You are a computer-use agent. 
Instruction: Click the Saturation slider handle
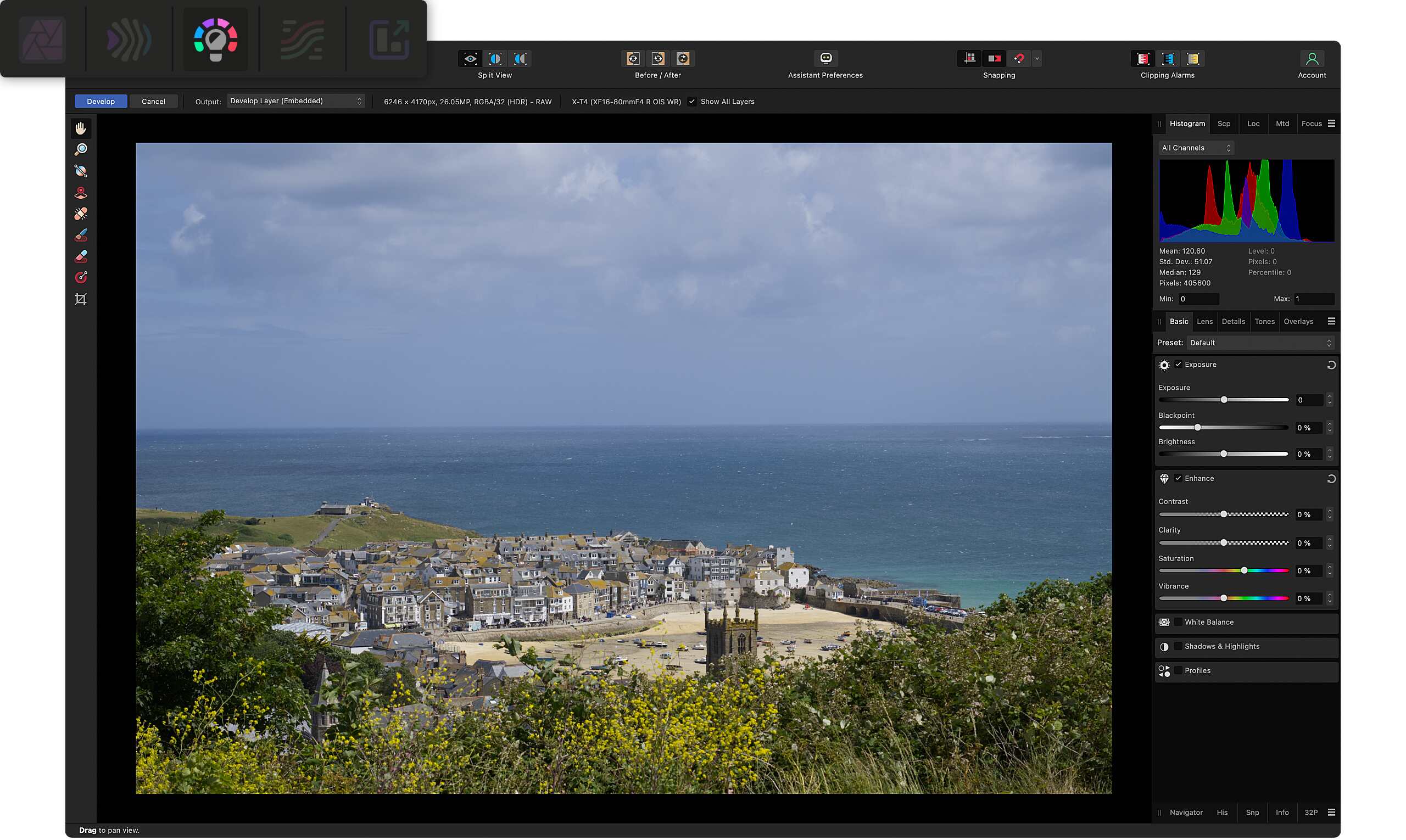click(x=1243, y=570)
